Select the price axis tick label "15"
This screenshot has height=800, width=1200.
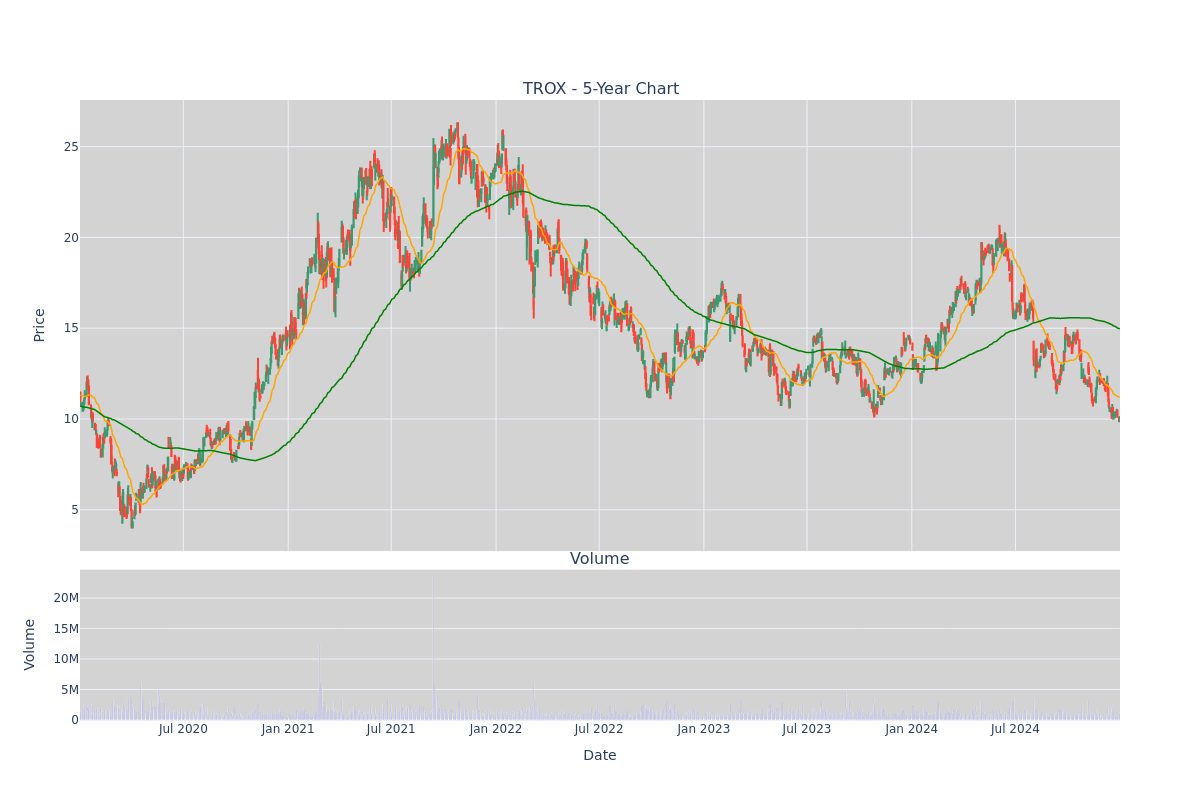point(71,328)
